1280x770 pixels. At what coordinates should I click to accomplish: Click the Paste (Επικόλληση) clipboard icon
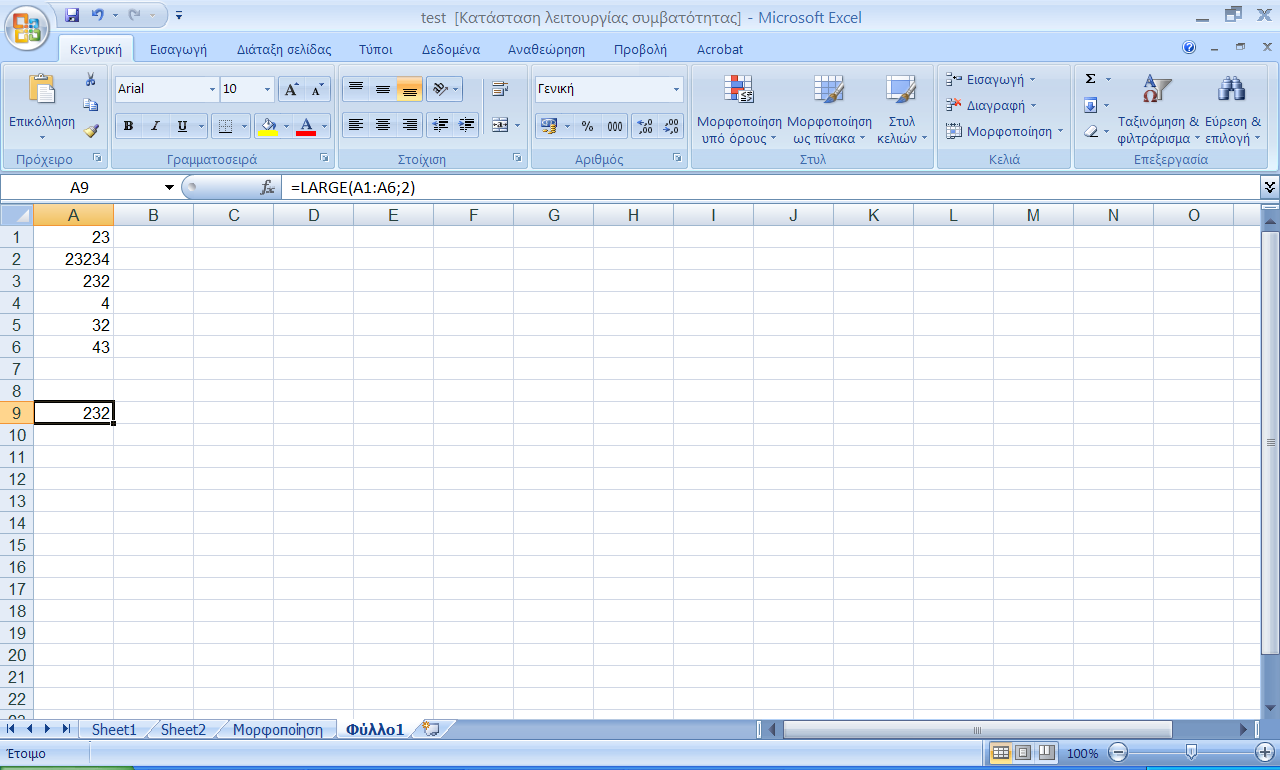pos(42,89)
